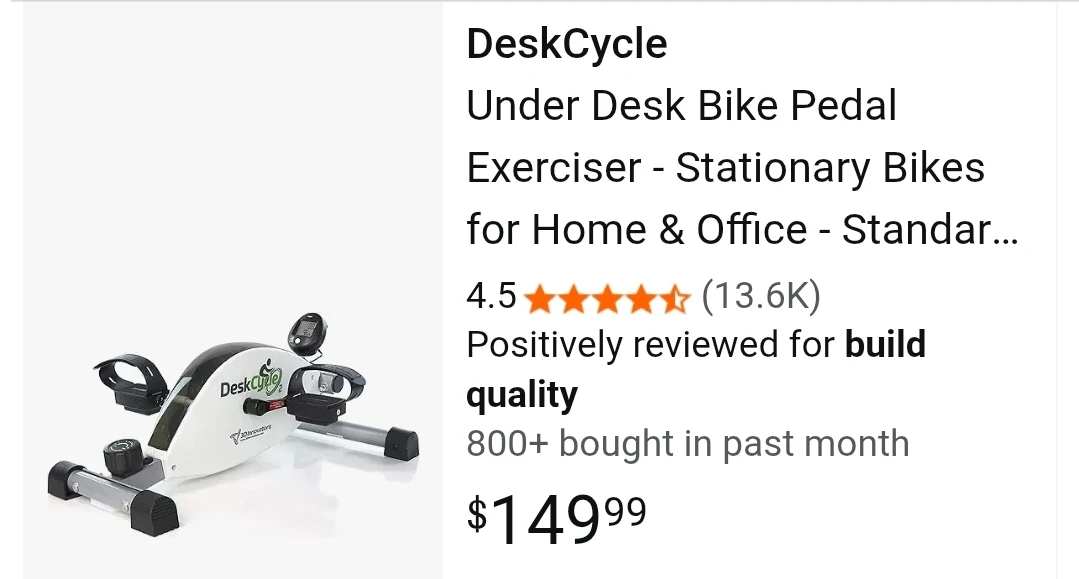Click the 3D Innovations logo on the bike
The height and width of the screenshot is (579, 1079).
(250, 433)
